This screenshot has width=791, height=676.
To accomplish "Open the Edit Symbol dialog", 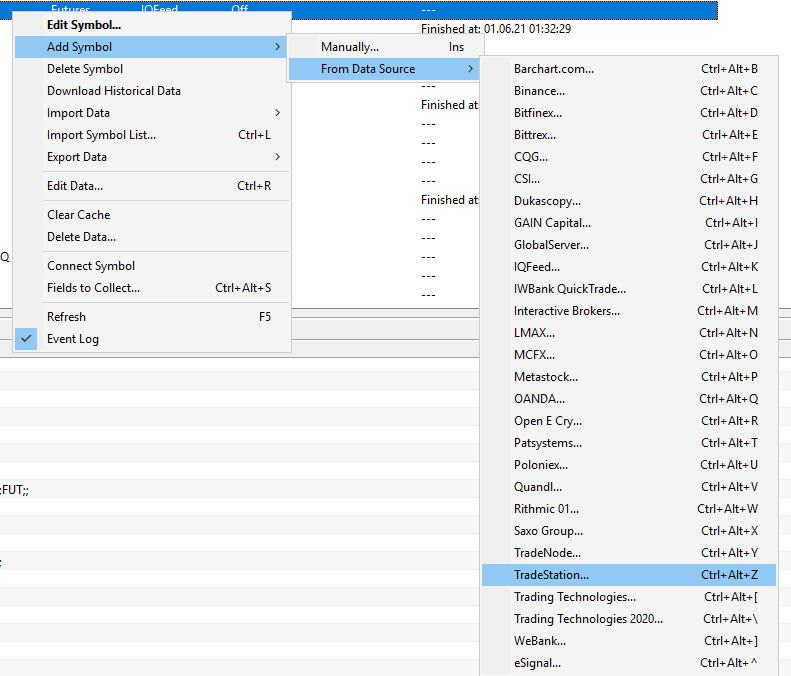I will 151,25.
